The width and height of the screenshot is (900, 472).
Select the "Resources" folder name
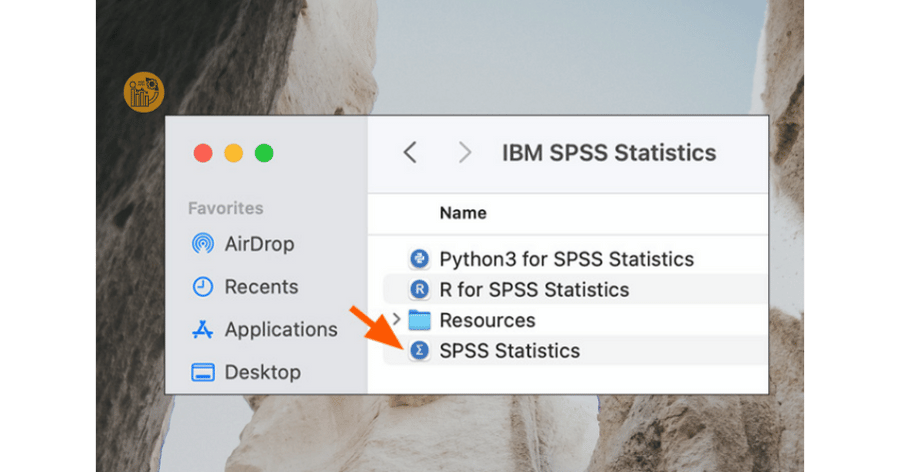(x=487, y=320)
